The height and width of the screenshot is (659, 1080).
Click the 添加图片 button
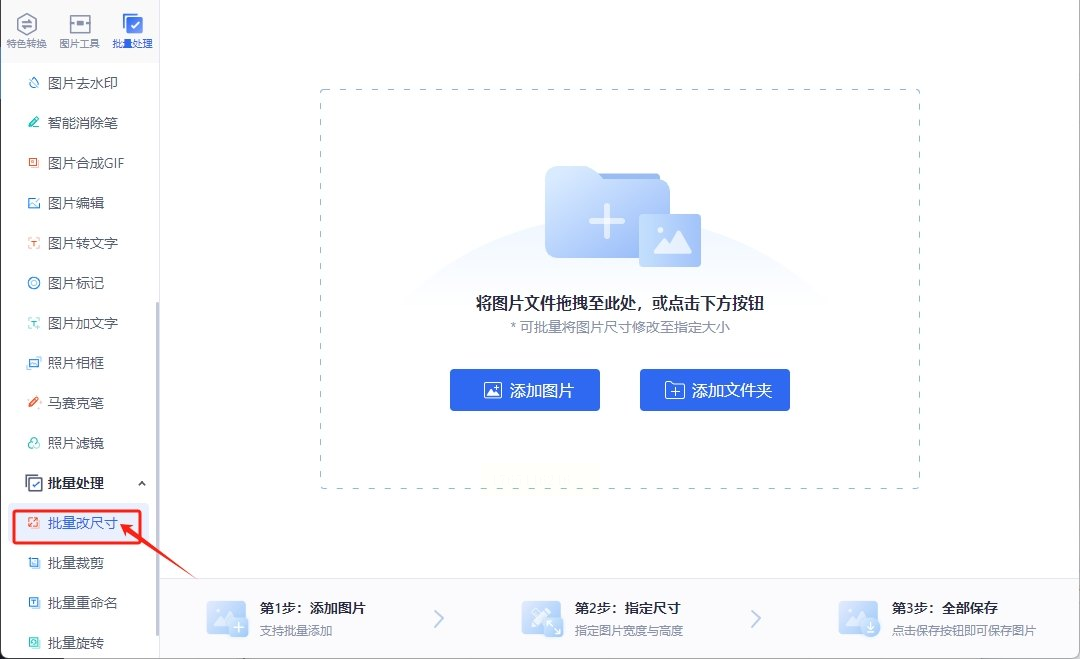[525, 390]
